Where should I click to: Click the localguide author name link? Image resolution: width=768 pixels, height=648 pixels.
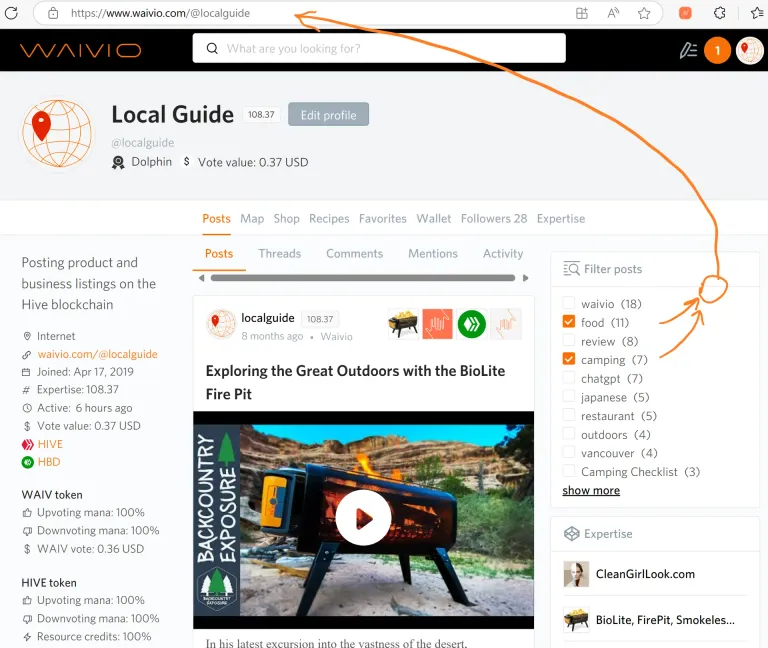click(267, 318)
